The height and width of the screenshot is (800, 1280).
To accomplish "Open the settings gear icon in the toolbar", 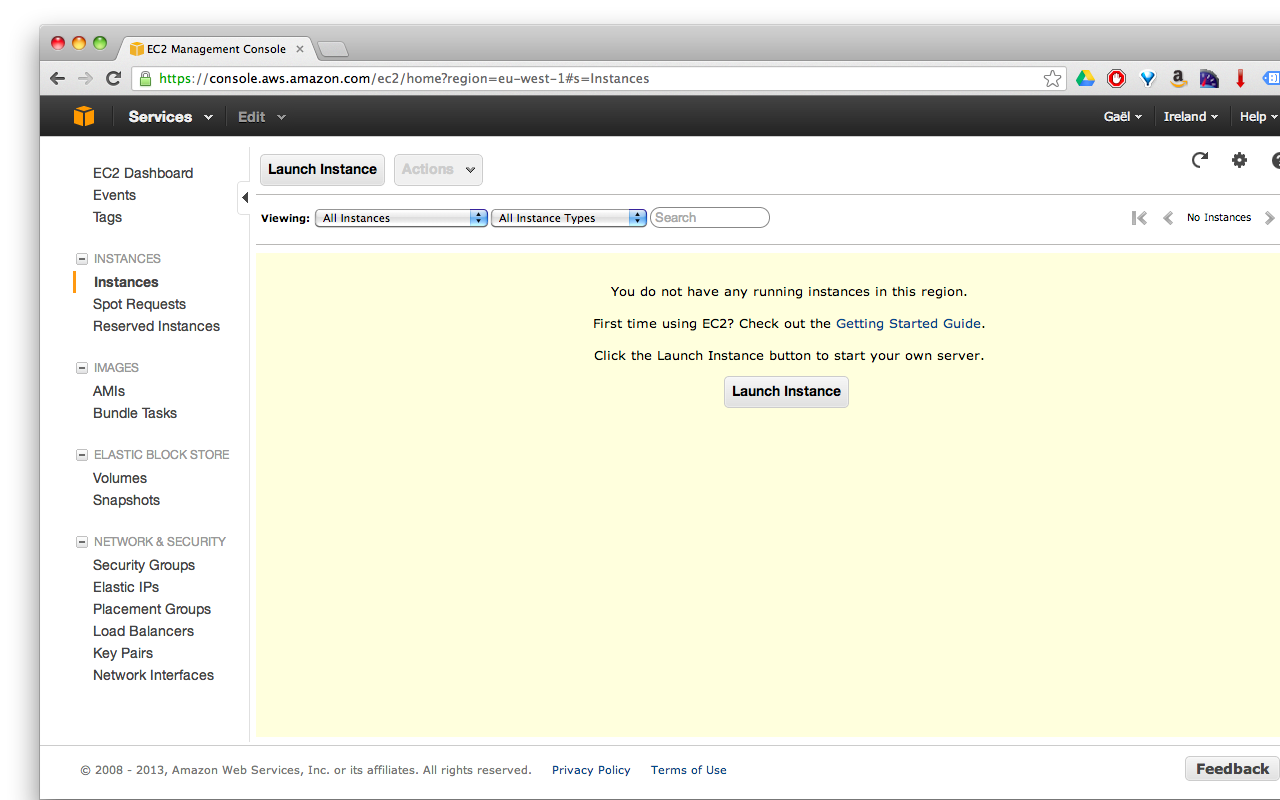I will point(1239,159).
